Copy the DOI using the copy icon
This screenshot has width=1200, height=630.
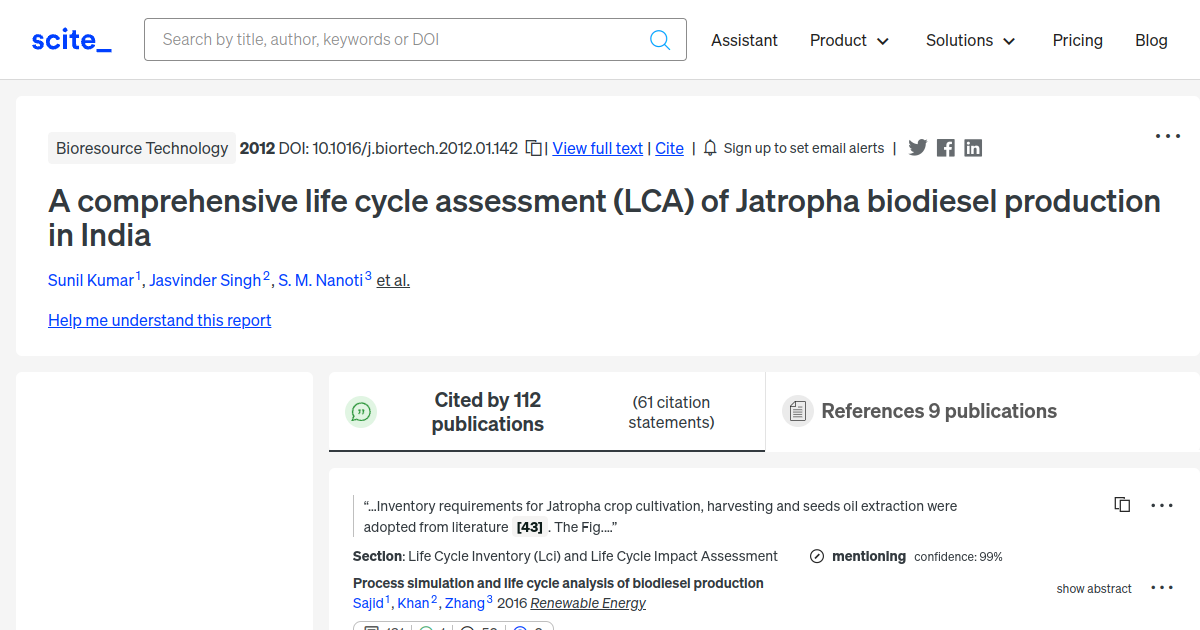pyautogui.click(x=533, y=147)
